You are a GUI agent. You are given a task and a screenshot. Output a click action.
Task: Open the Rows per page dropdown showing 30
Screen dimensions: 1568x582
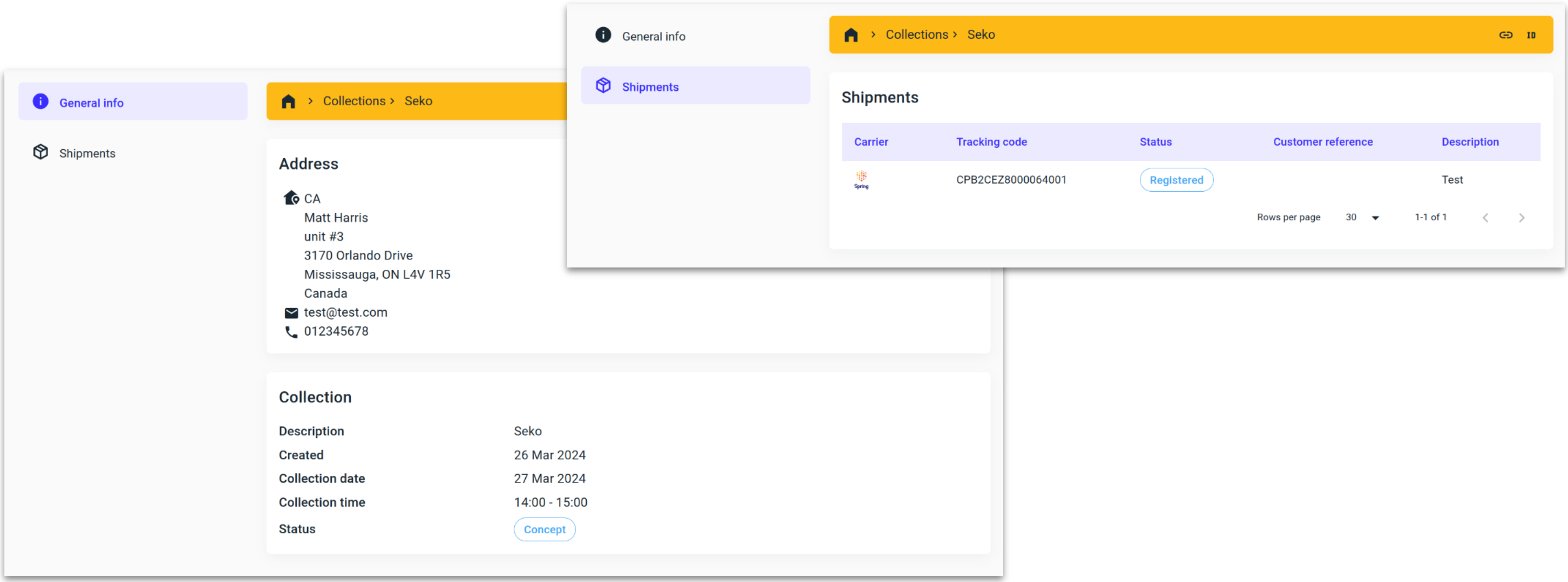coord(1362,217)
